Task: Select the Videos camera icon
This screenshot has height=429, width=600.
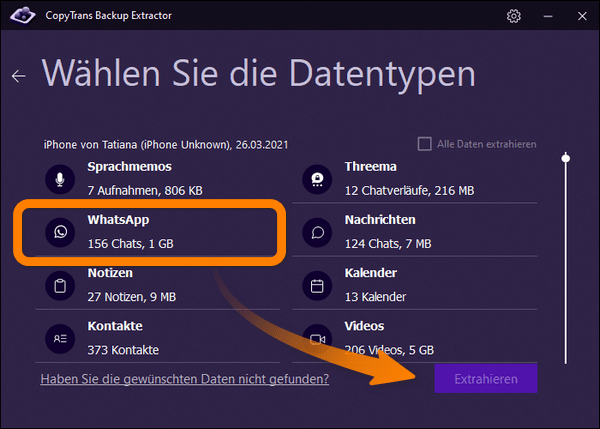Action: 317,339
